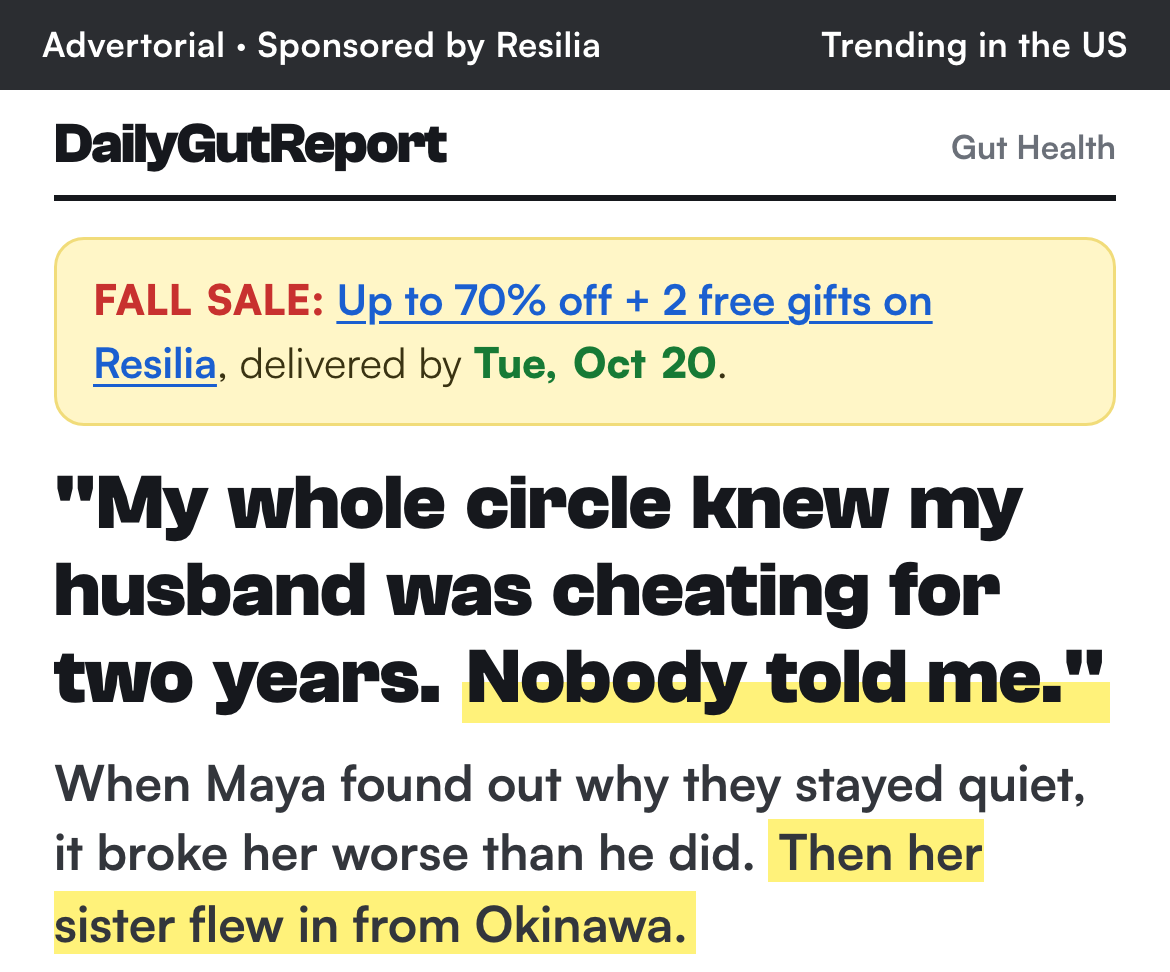The width and height of the screenshot is (1170, 972).
Task: Go to the Gut Health section
Action: tap(1033, 148)
